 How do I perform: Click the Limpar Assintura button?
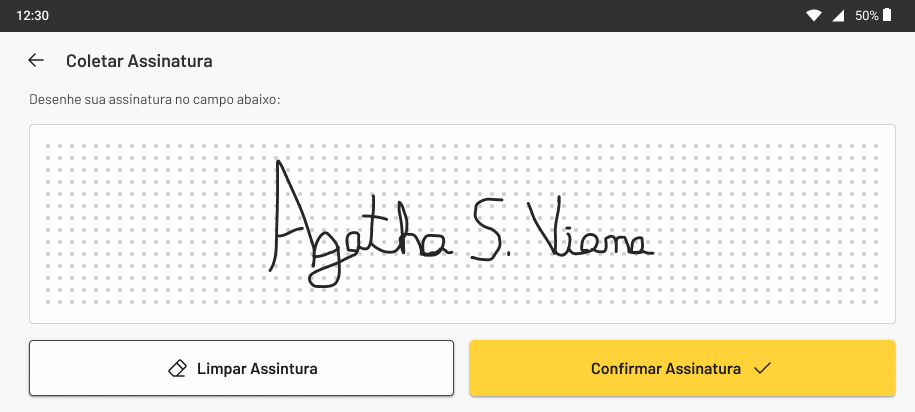coord(242,368)
